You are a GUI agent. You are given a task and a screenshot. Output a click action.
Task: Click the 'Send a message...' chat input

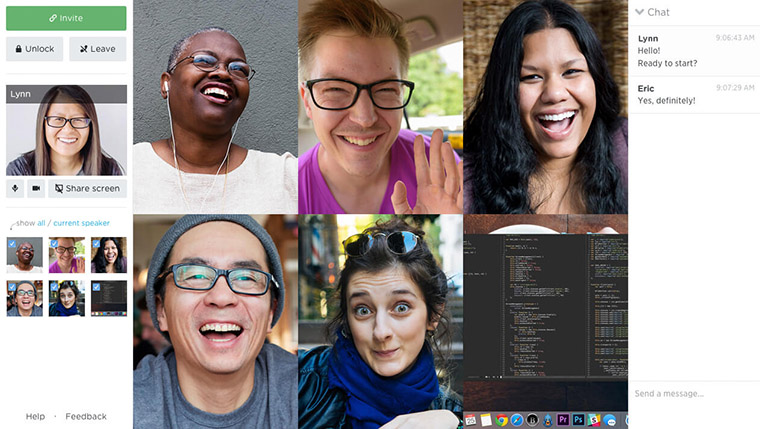[694, 394]
